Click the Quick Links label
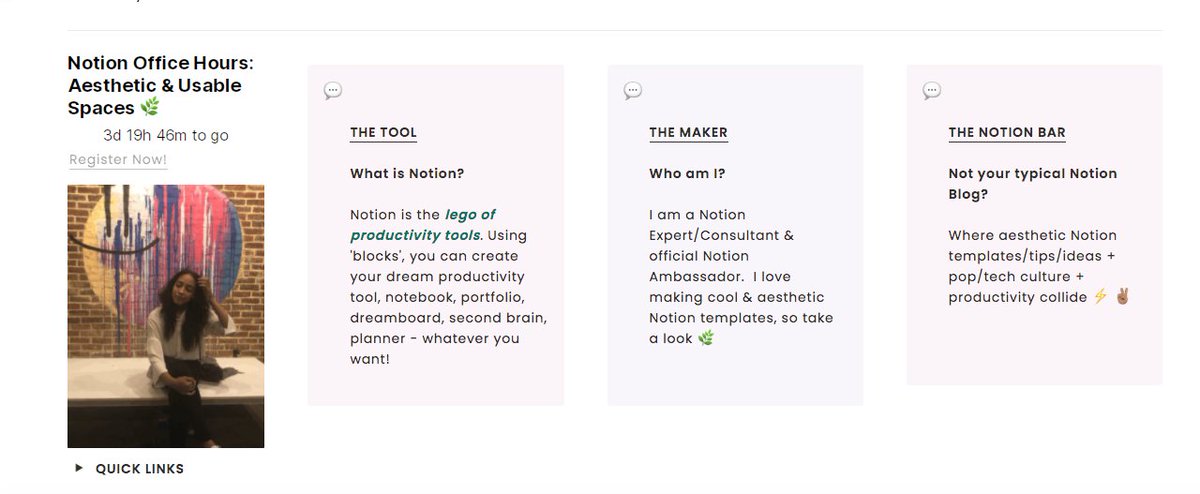Viewport: 1200px width, 494px height. 140,469
